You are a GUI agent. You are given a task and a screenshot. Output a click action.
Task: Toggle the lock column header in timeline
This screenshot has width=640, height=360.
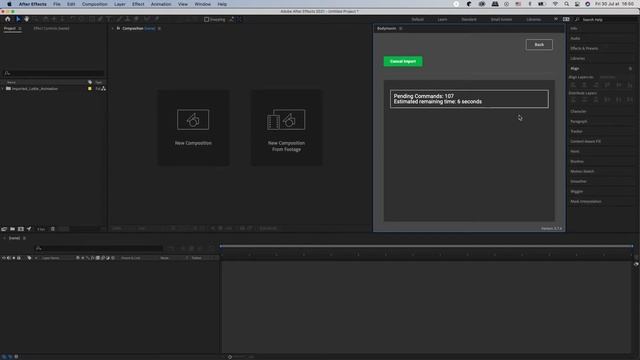pyautogui.click(x=19, y=258)
